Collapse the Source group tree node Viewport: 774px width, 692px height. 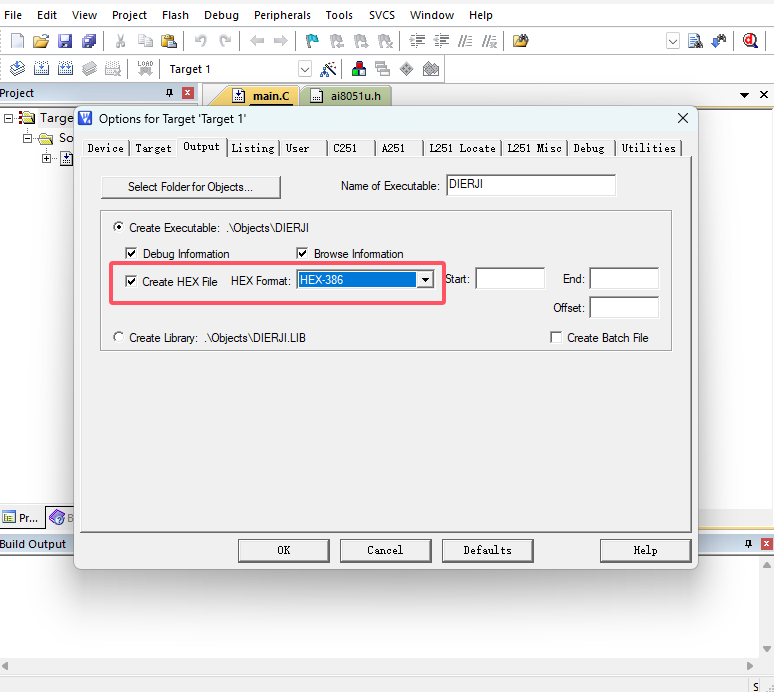pyautogui.click(x=27, y=138)
